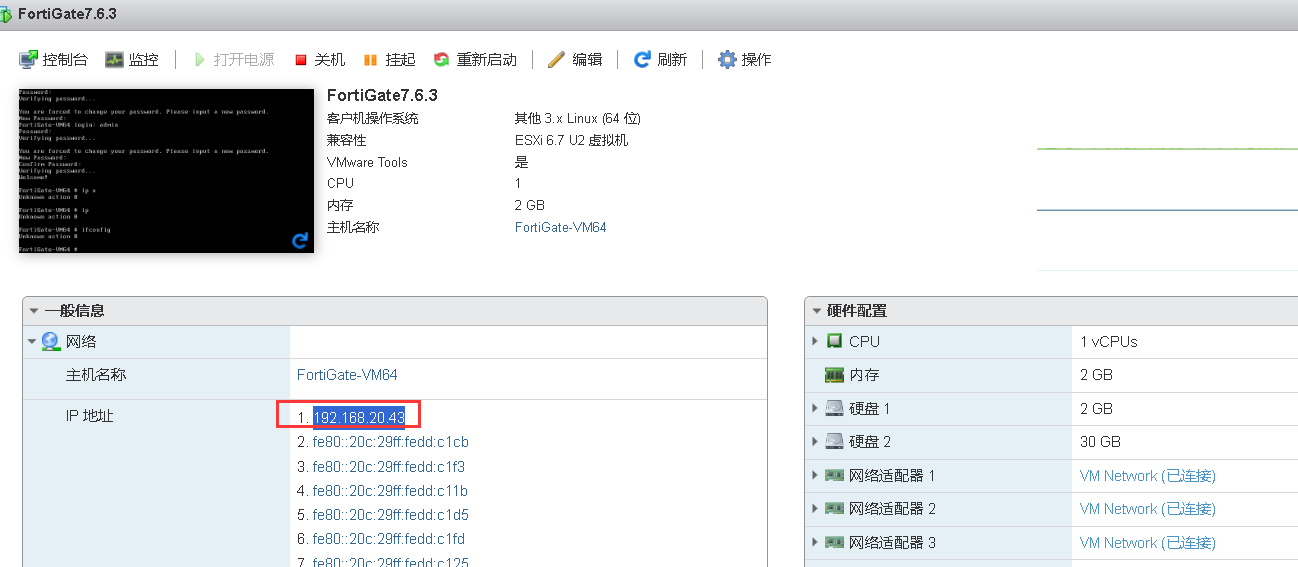Open VM Network link for 网络适配器 3
The image size is (1298, 567).
1148,543
